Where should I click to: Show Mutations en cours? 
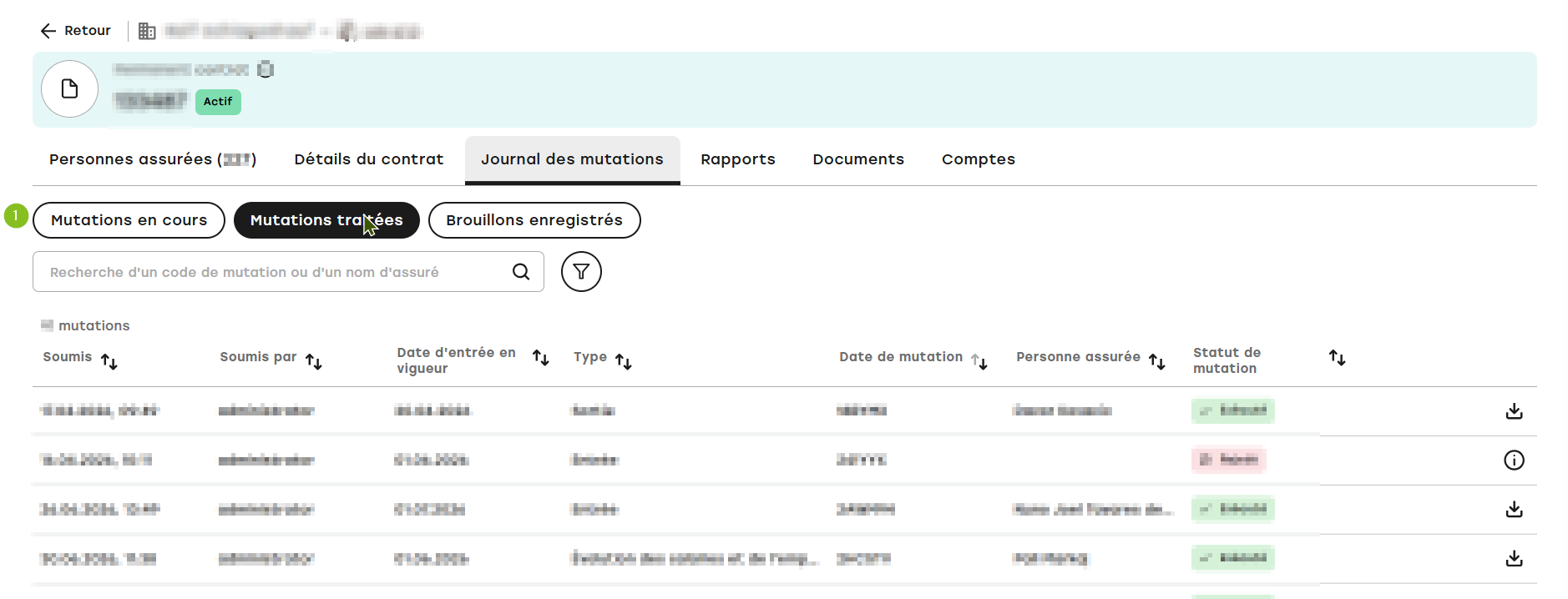click(129, 220)
